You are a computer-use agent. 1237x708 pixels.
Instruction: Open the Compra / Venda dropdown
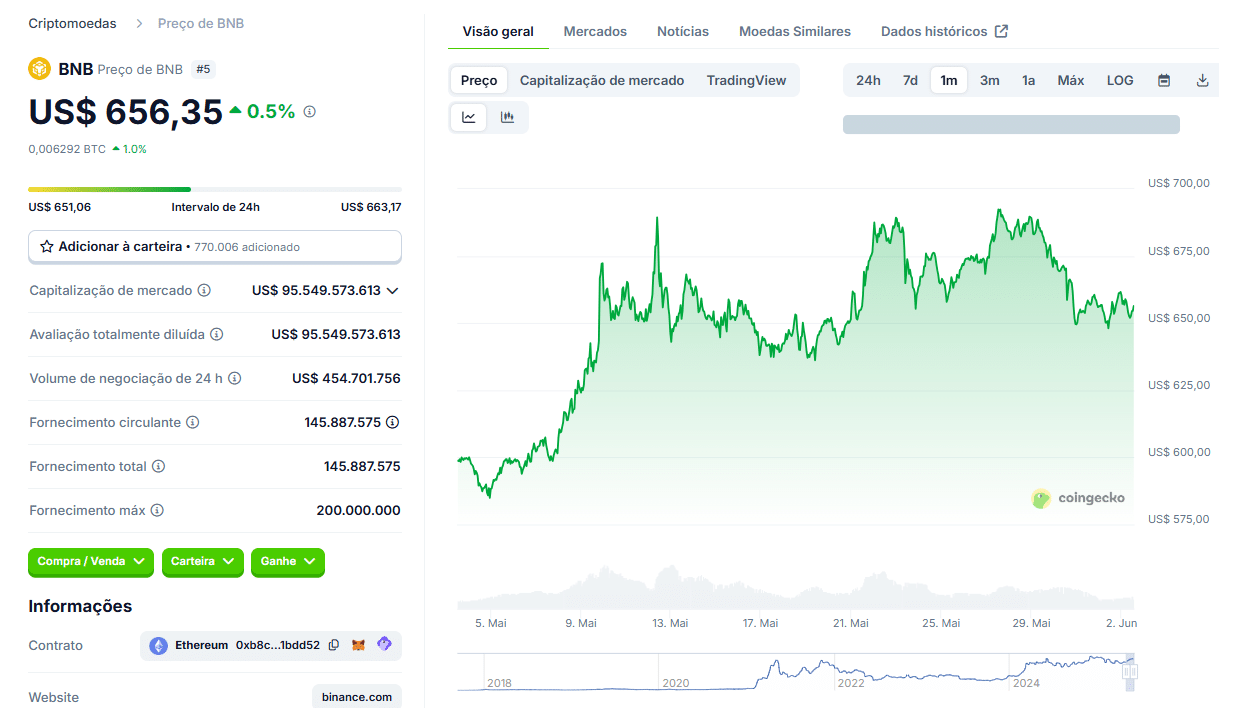(x=91, y=562)
